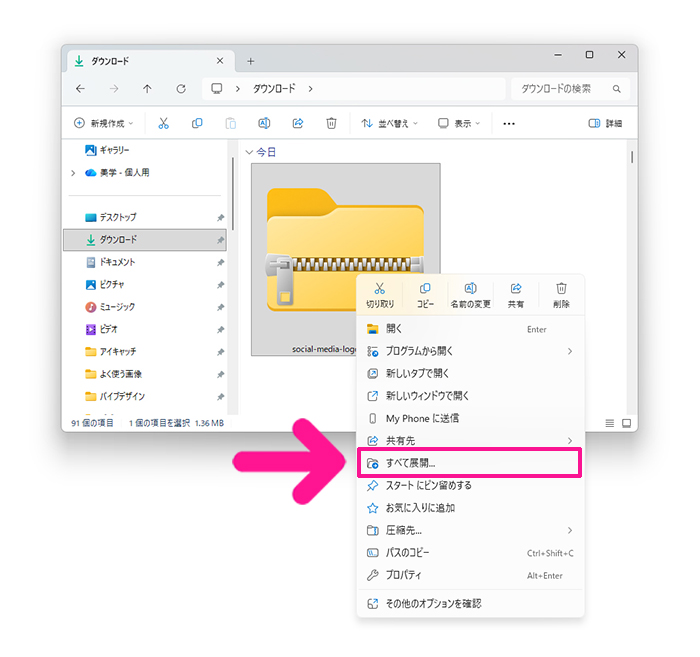Screen dimensions: 700x657
Task: Switch to large thumbnails view in status bar
Action: (x=626, y=423)
